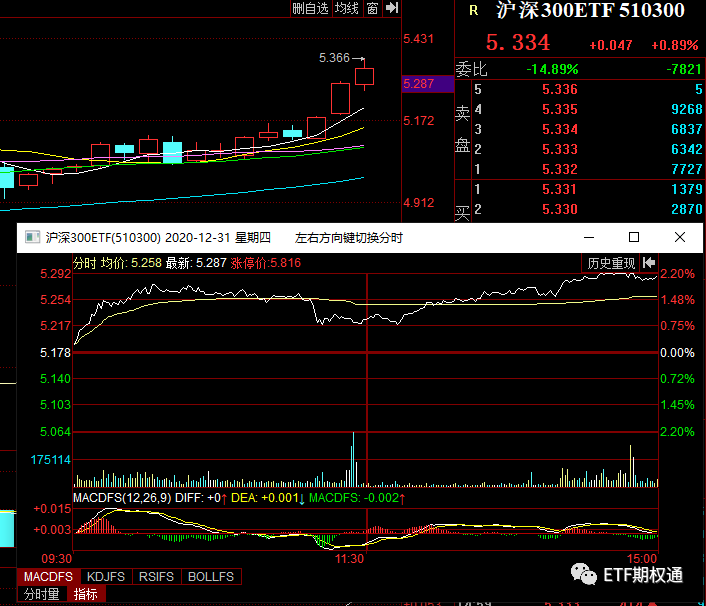706x606 pixels.
Task: Switch to the BOLLFS indicator tab
Action: (211, 577)
